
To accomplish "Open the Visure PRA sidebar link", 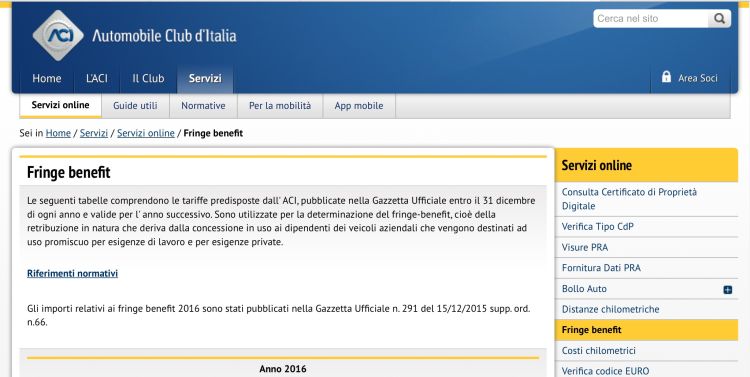I will point(585,247).
